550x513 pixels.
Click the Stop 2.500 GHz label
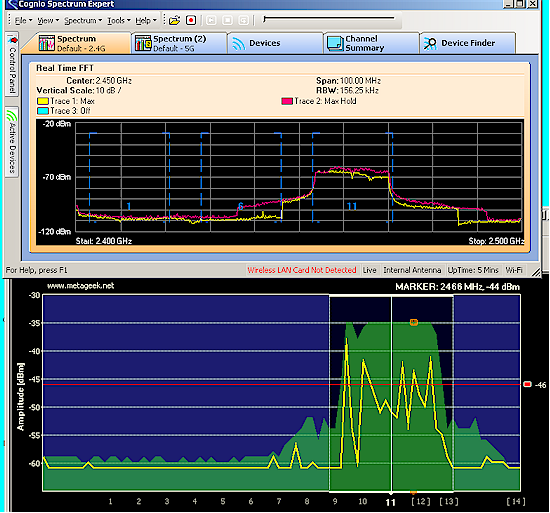tap(496, 241)
